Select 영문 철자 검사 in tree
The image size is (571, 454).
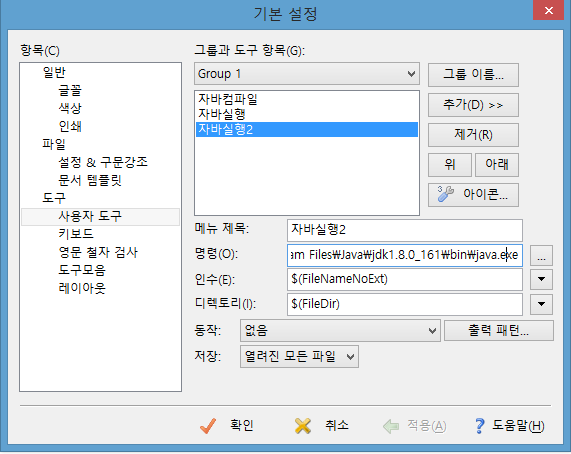[x=98, y=252]
